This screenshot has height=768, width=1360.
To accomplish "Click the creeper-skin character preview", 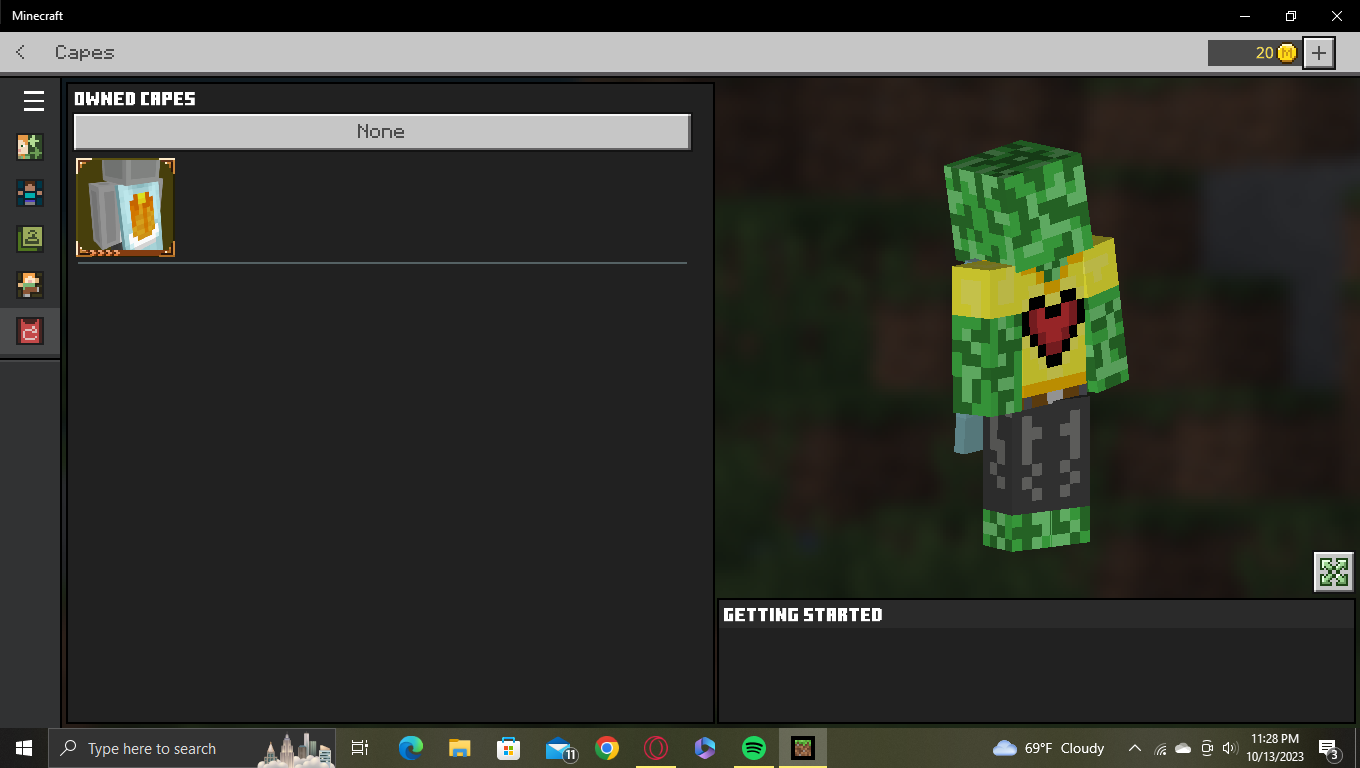I will point(1037,345).
